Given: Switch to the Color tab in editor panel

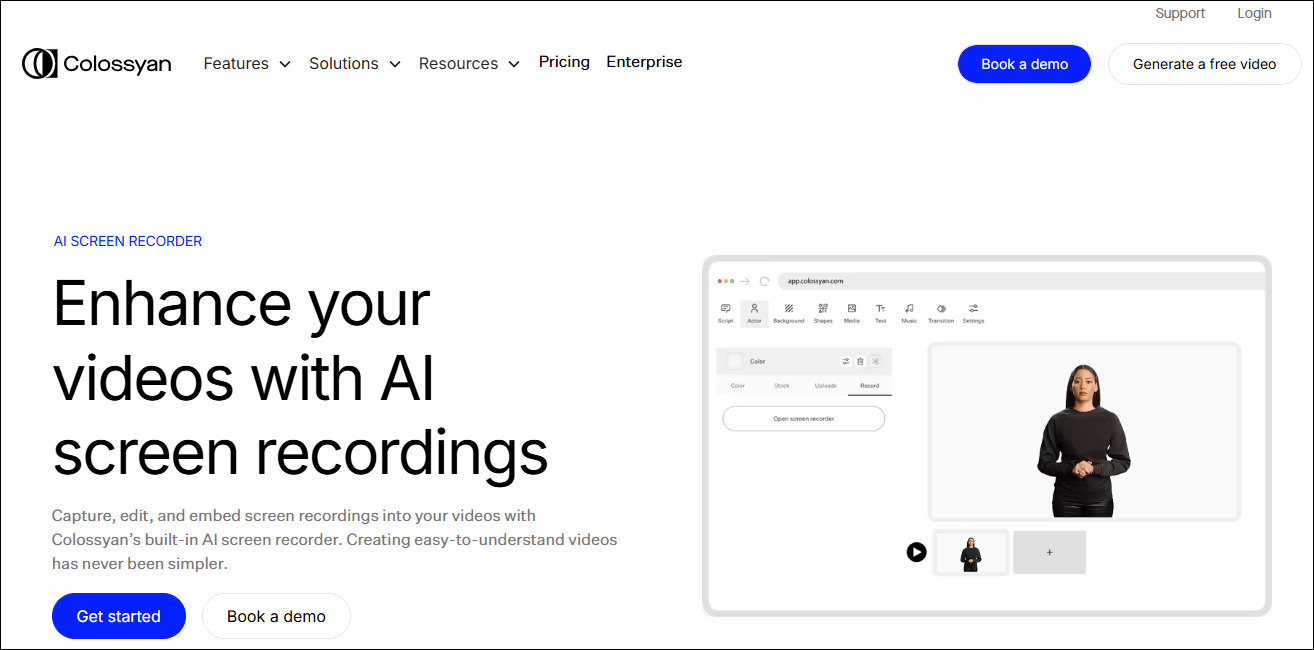Looking at the screenshot, I should pyautogui.click(x=738, y=385).
